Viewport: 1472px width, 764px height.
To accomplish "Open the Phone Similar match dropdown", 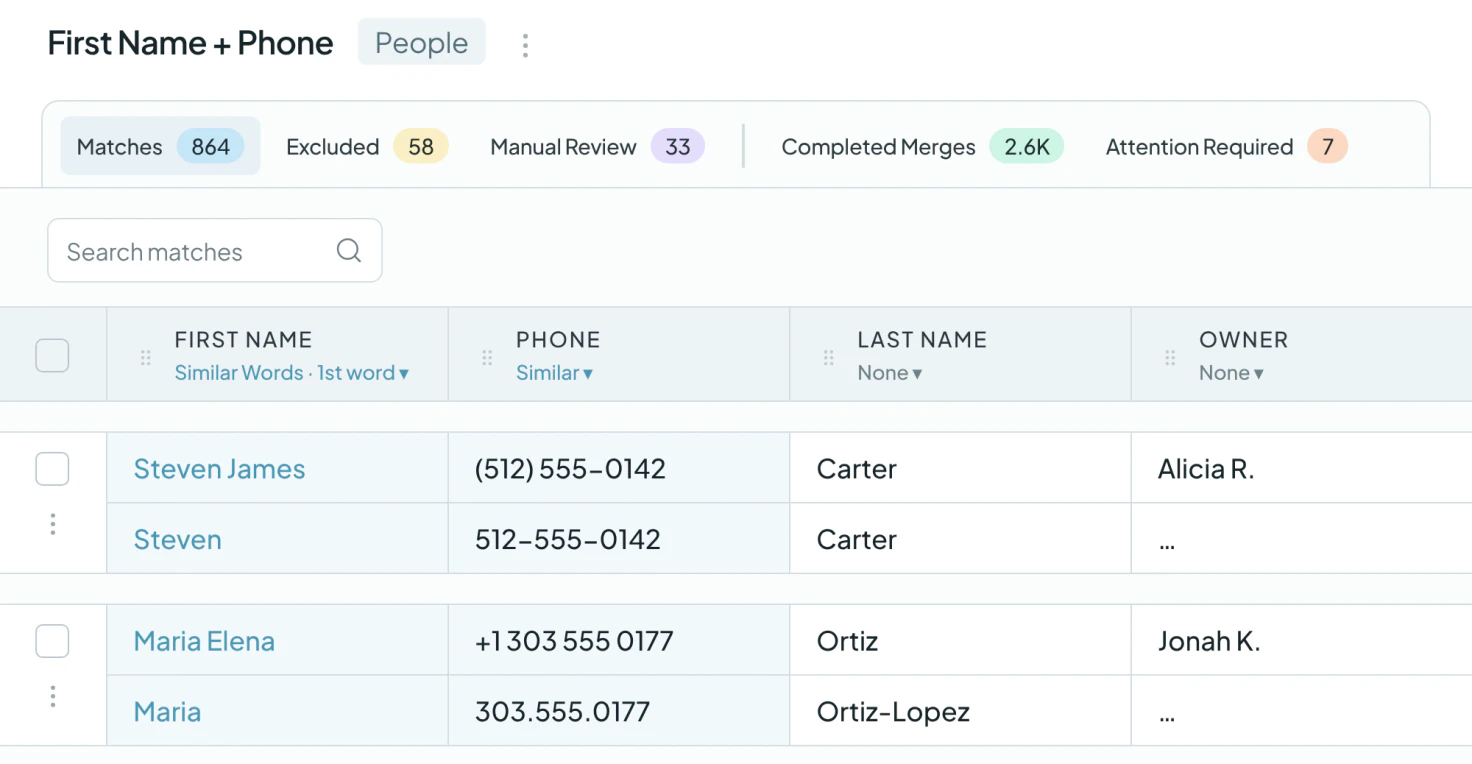I will [555, 373].
